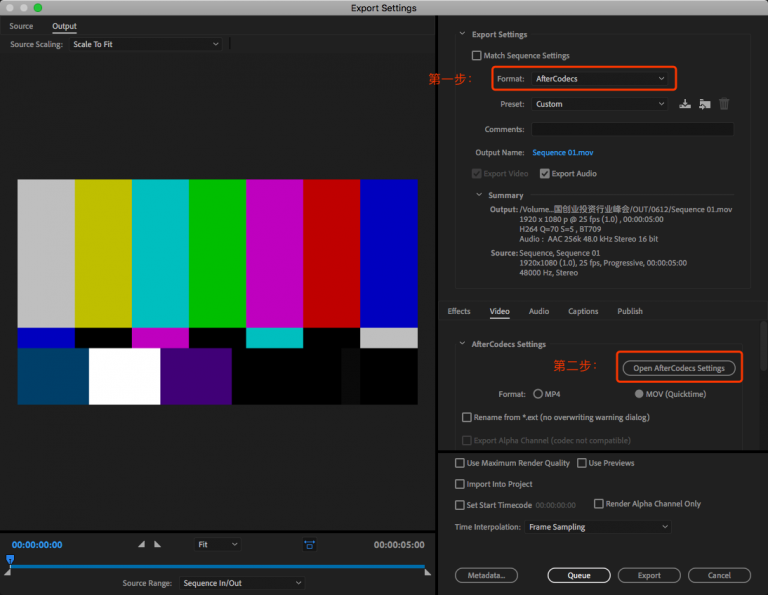Click the Queue button
This screenshot has width=768, height=595.
[x=579, y=575]
